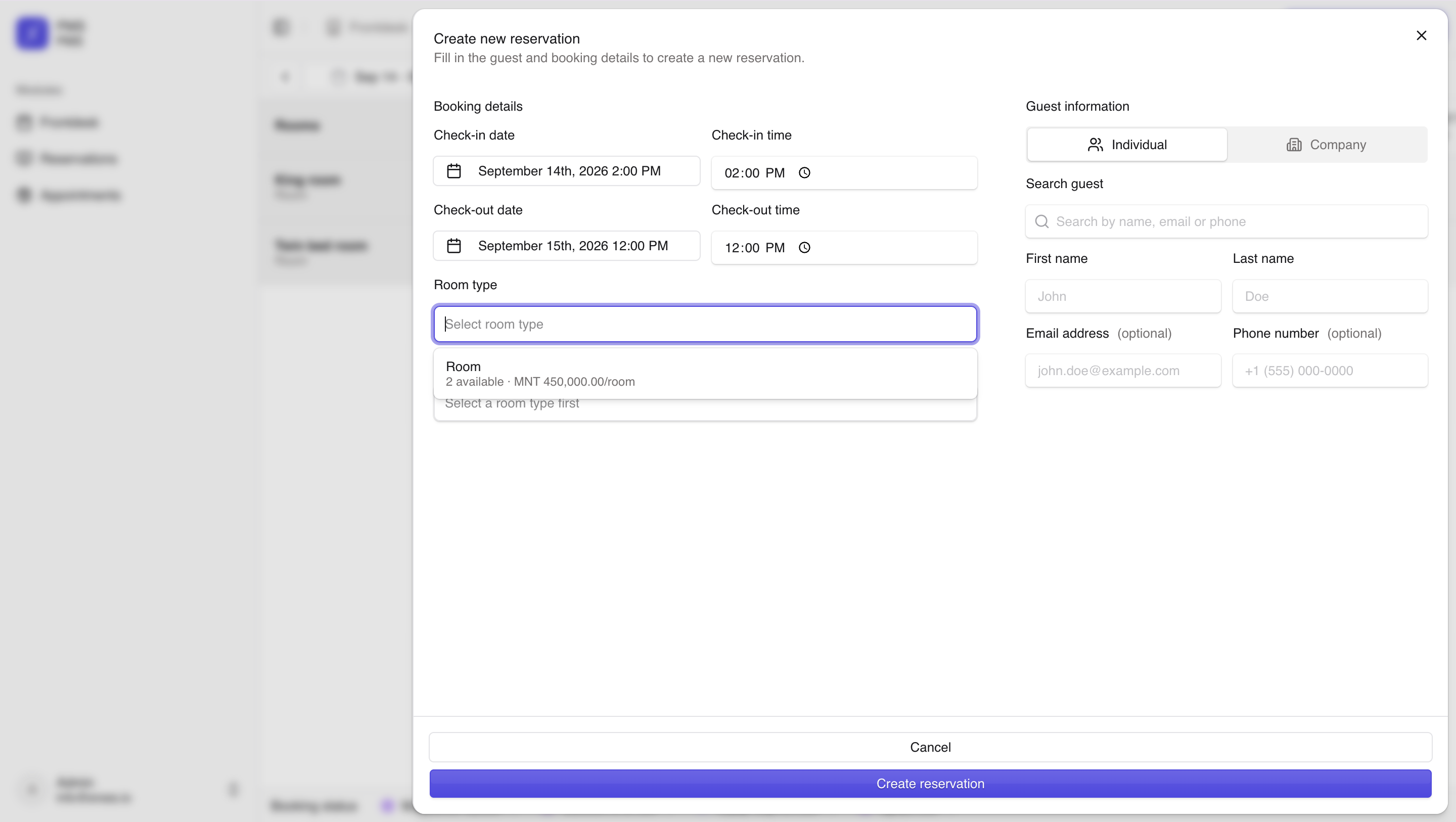Open the check-out date calendar icon
Viewport: 1456px width, 822px height.
454,246
